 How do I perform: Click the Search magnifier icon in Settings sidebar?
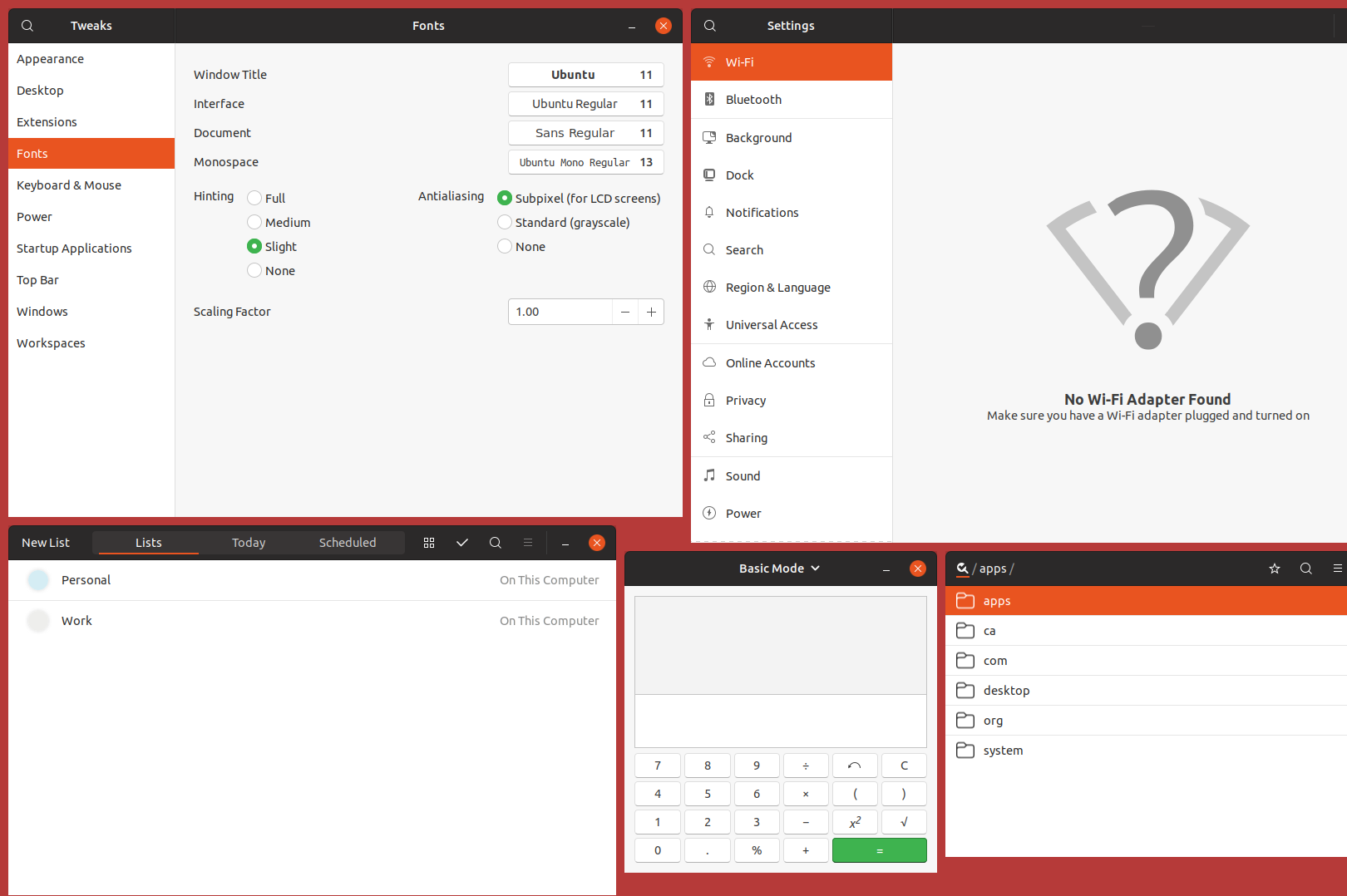pyautogui.click(x=709, y=249)
